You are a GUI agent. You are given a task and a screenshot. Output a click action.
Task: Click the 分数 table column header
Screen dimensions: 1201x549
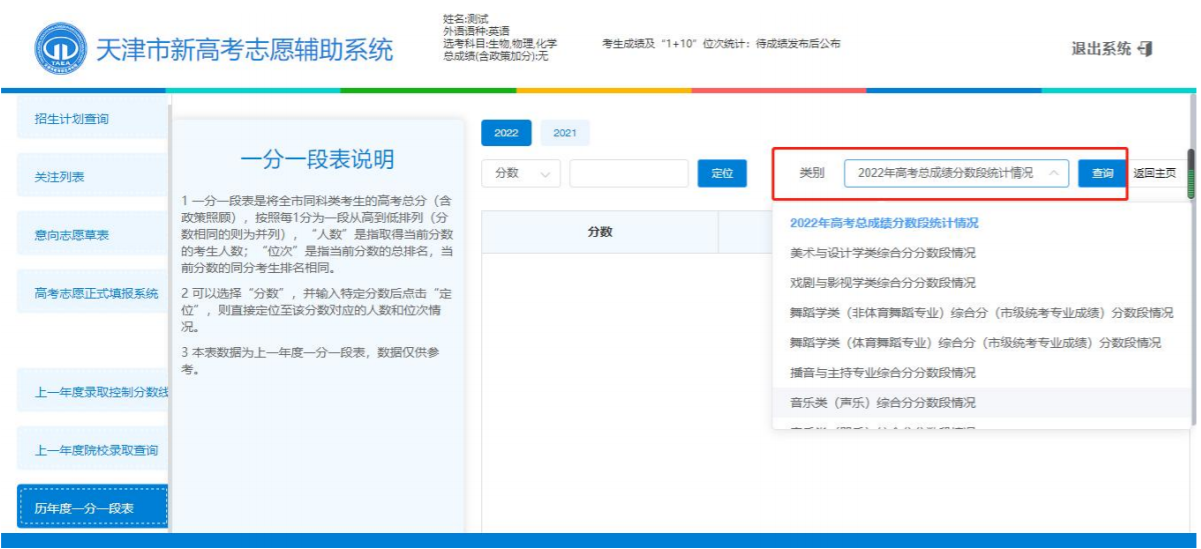click(600, 232)
